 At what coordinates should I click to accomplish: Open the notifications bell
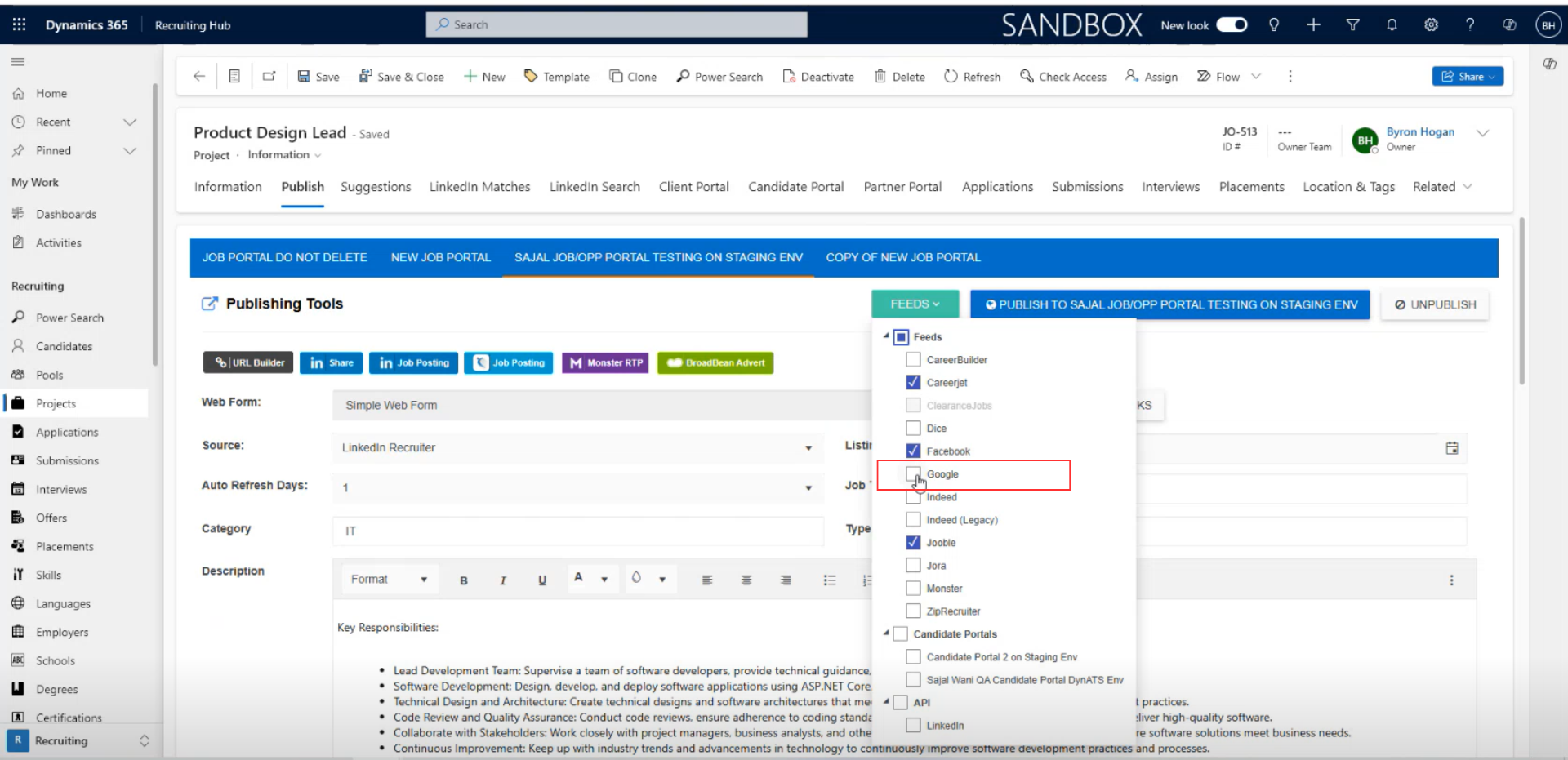(x=1392, y=25)
